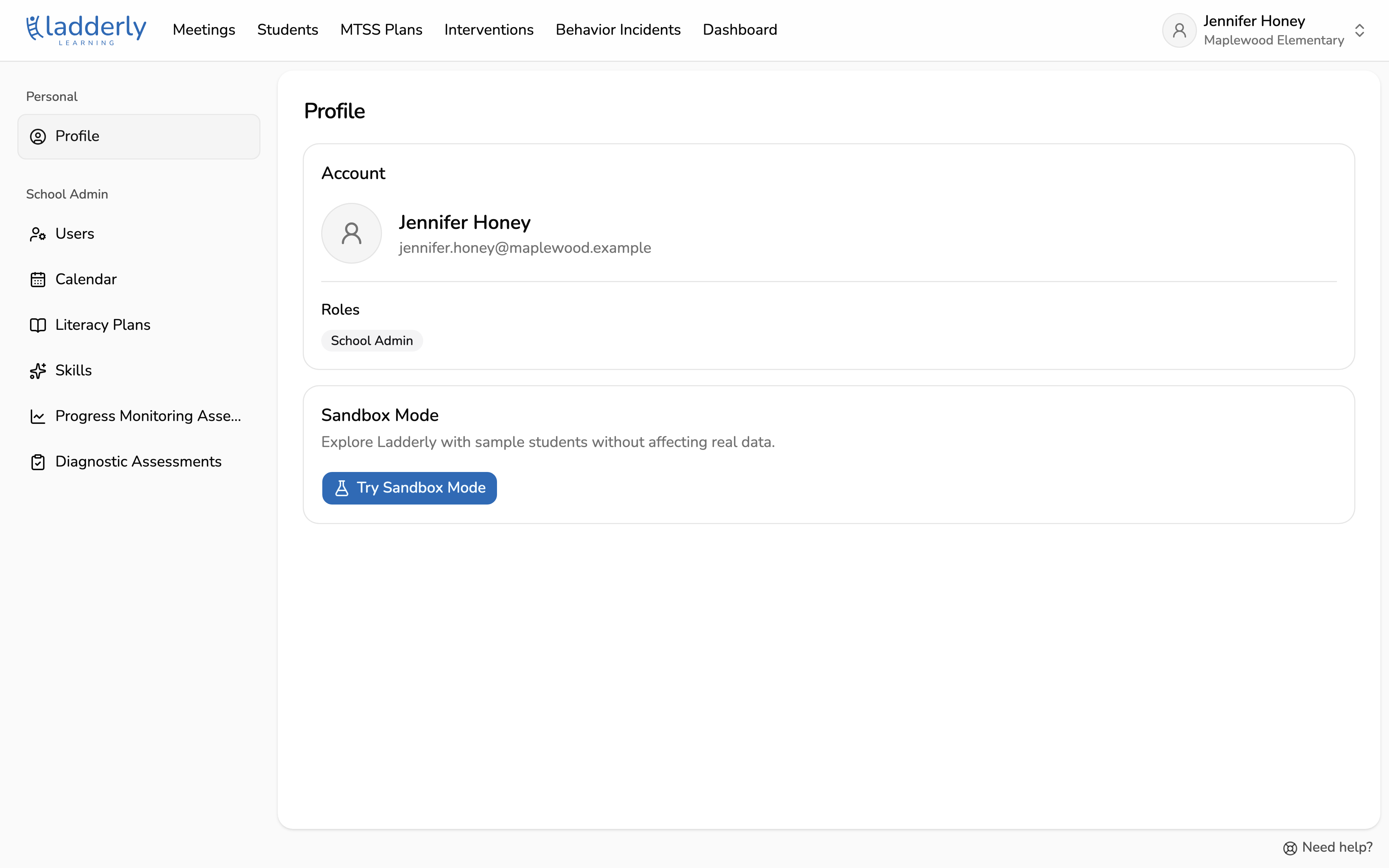Open MTSS Plans from the navbar
The image size is (1389, 868).
[381, 30]
